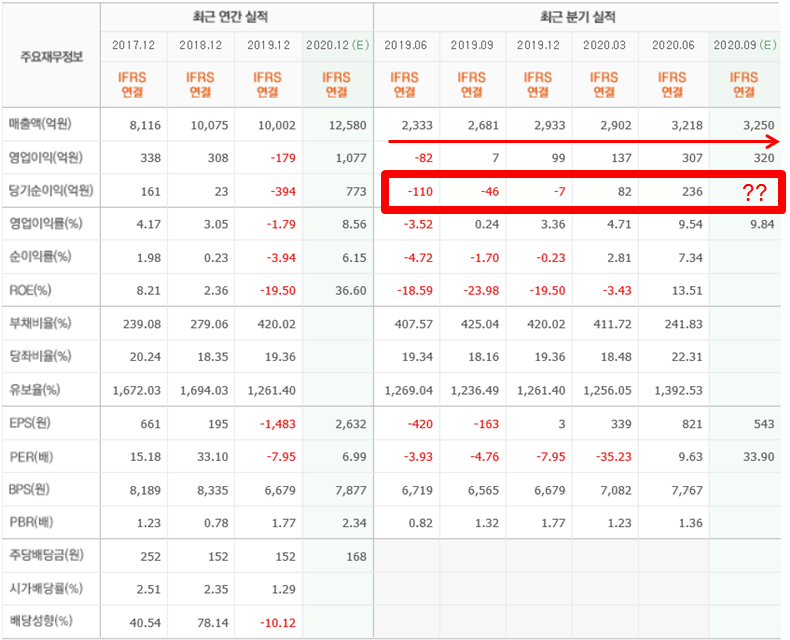Image resolution: width=790 pixels, height=640 pixels.
Task: Select the PER(배) row label
Action: pyautogui.click(x=31, y=457)
